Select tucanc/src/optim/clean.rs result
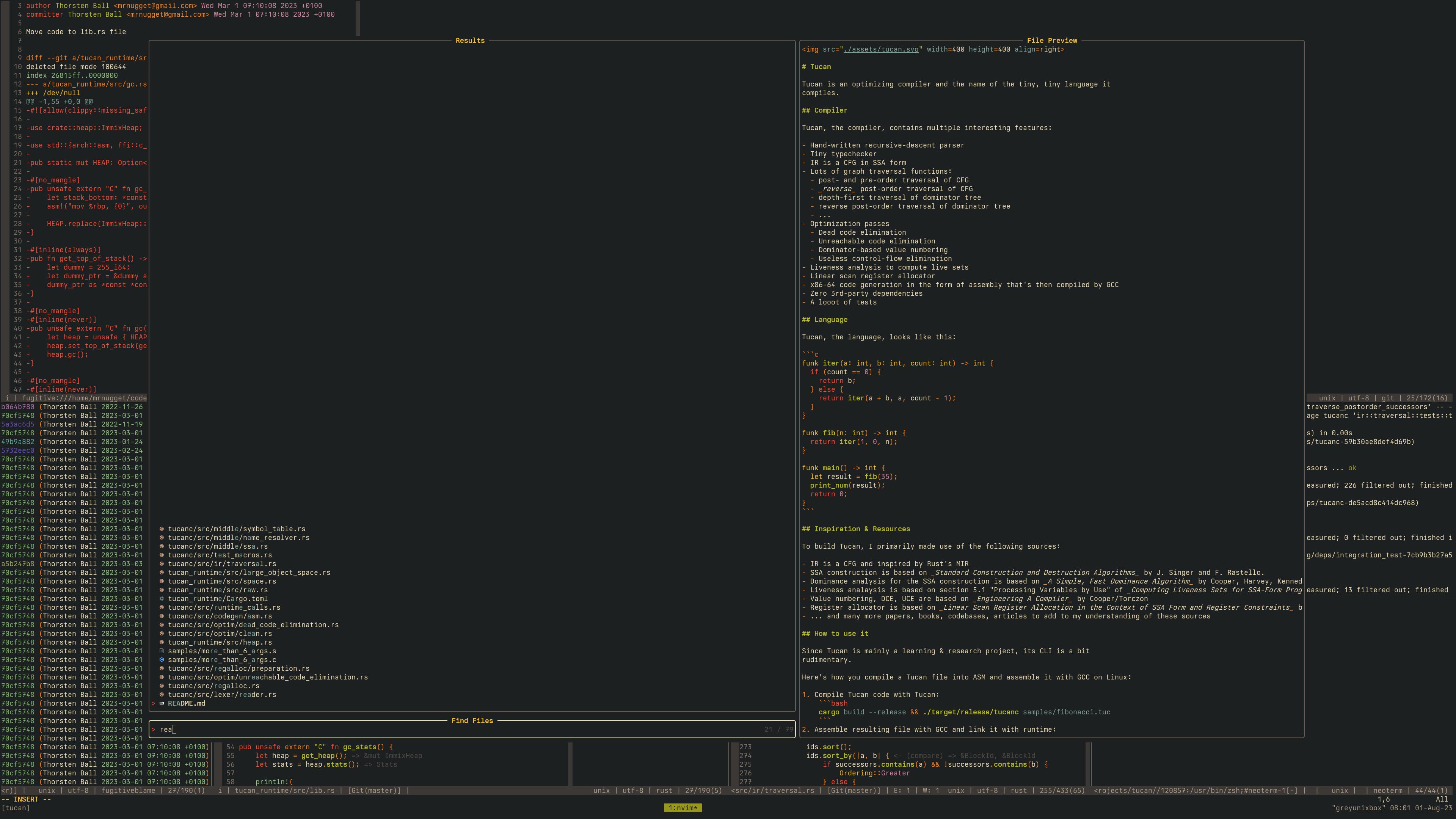Screen dimensions: 1456x819 tap(220, 634)
